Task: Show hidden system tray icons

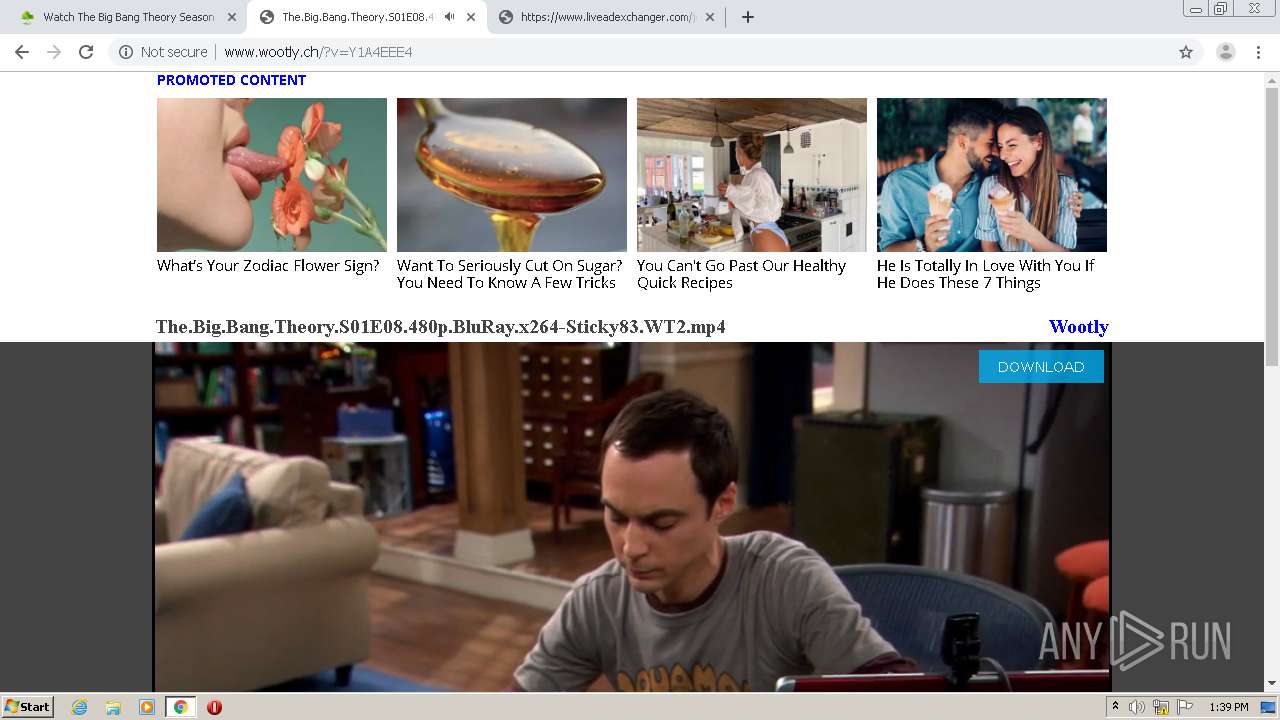Action: click(1115, 707)
